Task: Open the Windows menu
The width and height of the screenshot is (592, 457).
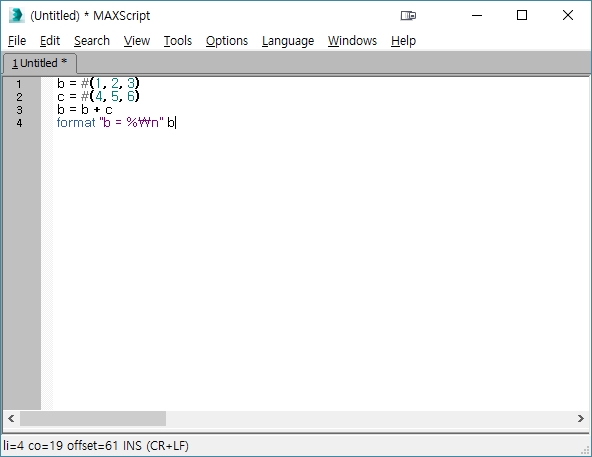Action: point(352,40)
